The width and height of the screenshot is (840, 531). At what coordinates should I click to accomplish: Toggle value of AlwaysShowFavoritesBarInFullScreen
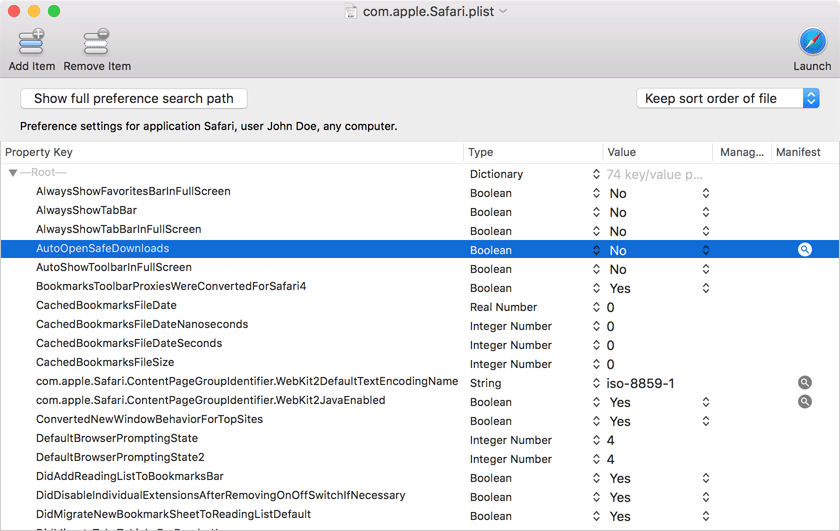tap(706, 193)
